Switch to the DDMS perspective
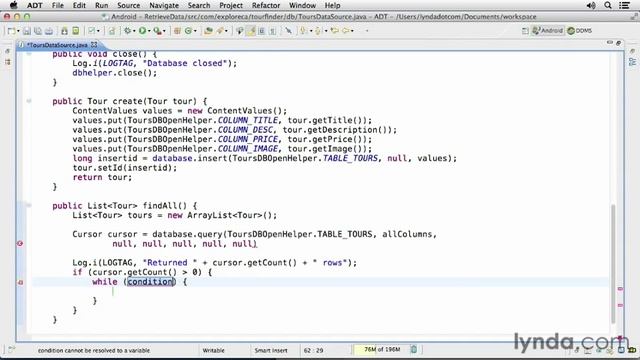Image resolution: width=640 pixels, height=360 pixels. 580,31
